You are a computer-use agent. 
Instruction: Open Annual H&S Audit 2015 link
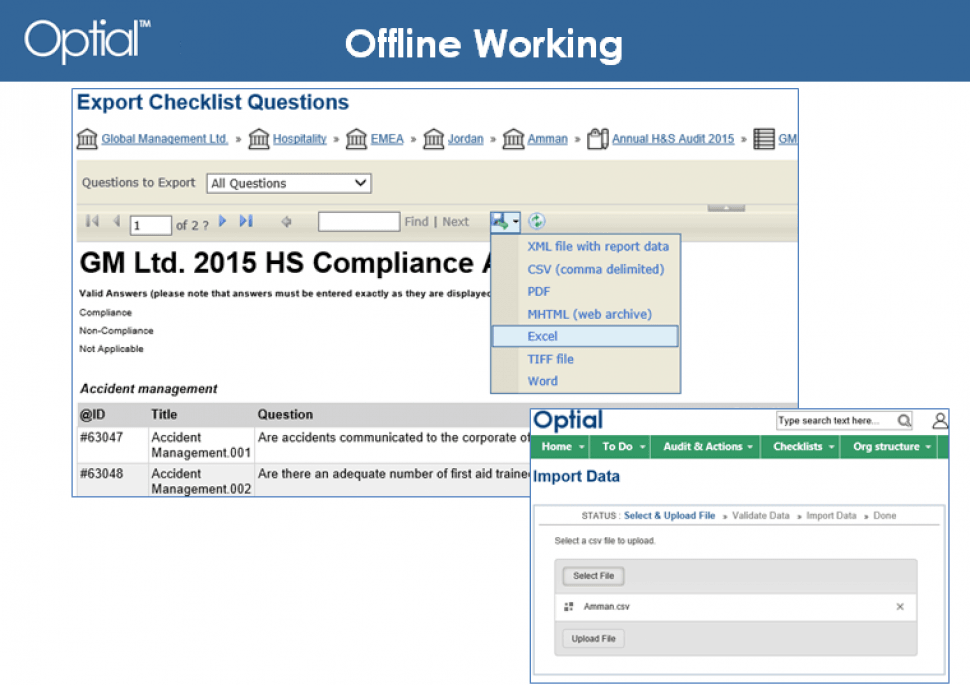[673, 139]
